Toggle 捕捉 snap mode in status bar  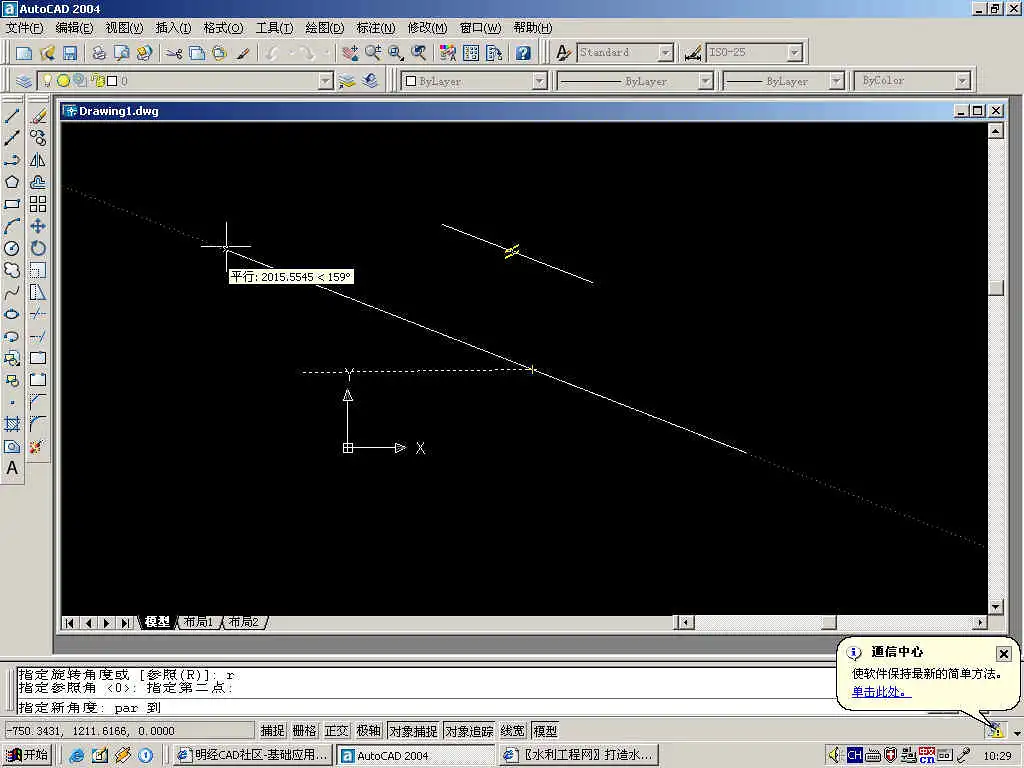272,731
